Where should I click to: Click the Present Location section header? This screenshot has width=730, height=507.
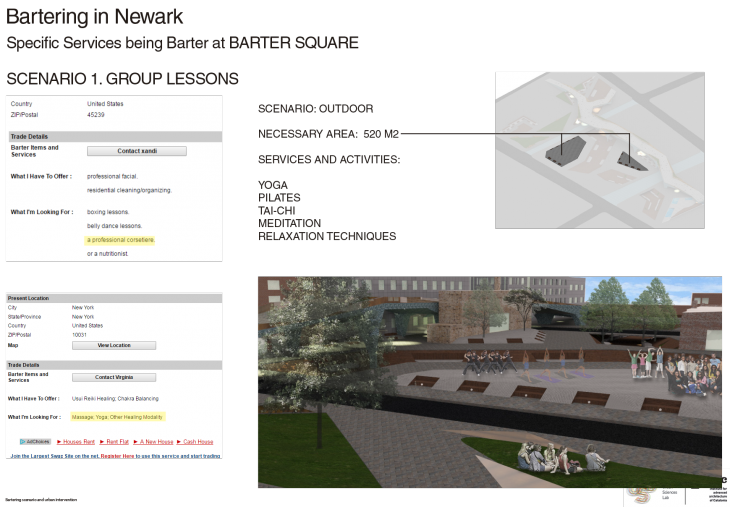(x=30, y=298)
